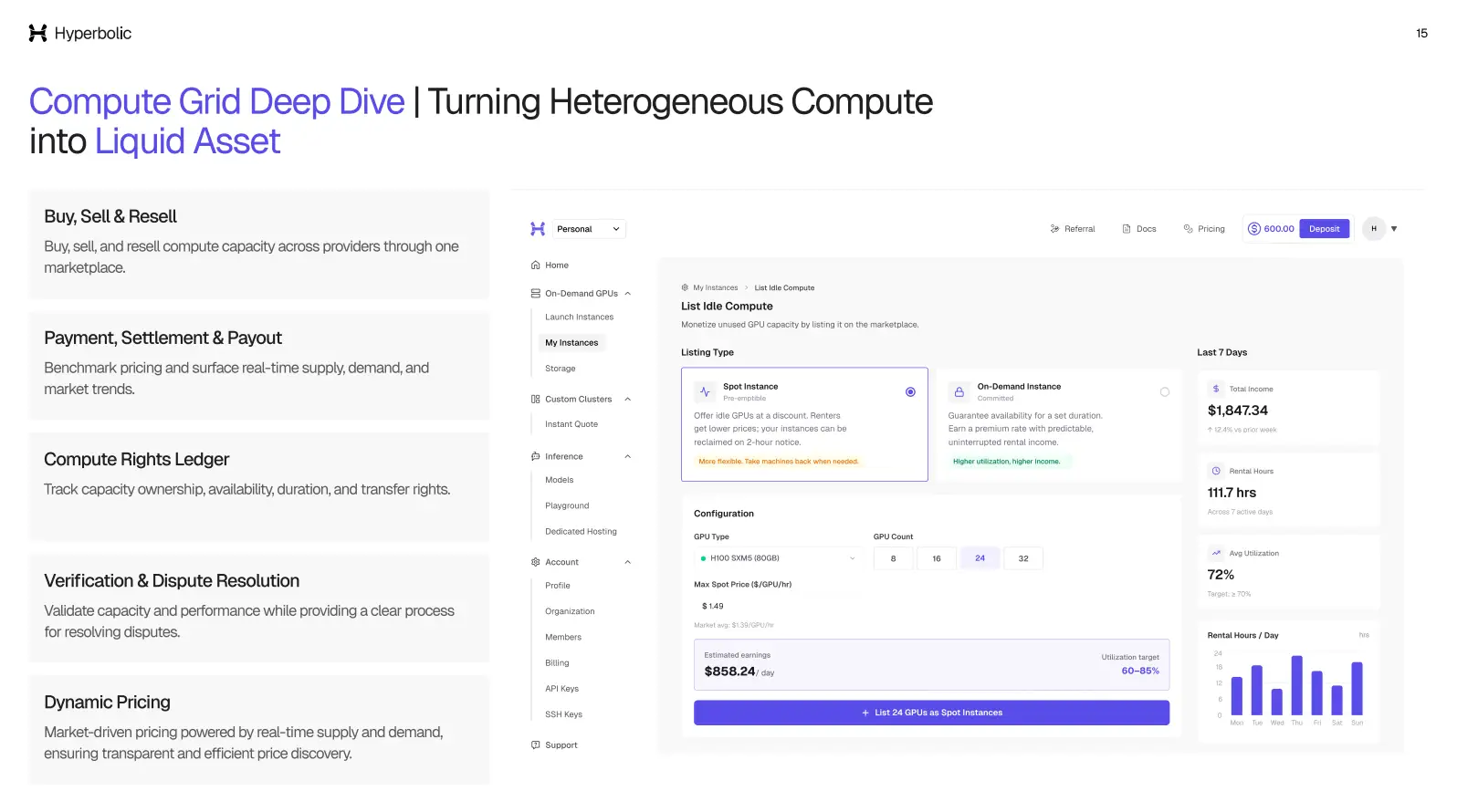Viewport: 1457px width, 812px height.
Task: Open API Keys under Account
Action: pyautogui.click(x=562, y=689)
